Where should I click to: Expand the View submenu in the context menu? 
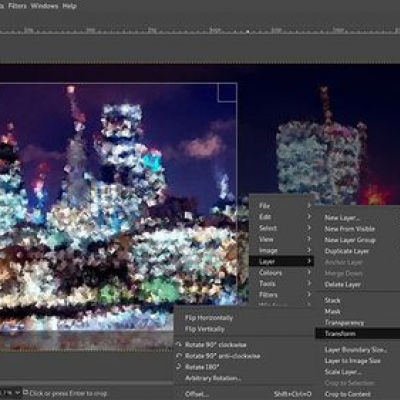tap(282, 239)
